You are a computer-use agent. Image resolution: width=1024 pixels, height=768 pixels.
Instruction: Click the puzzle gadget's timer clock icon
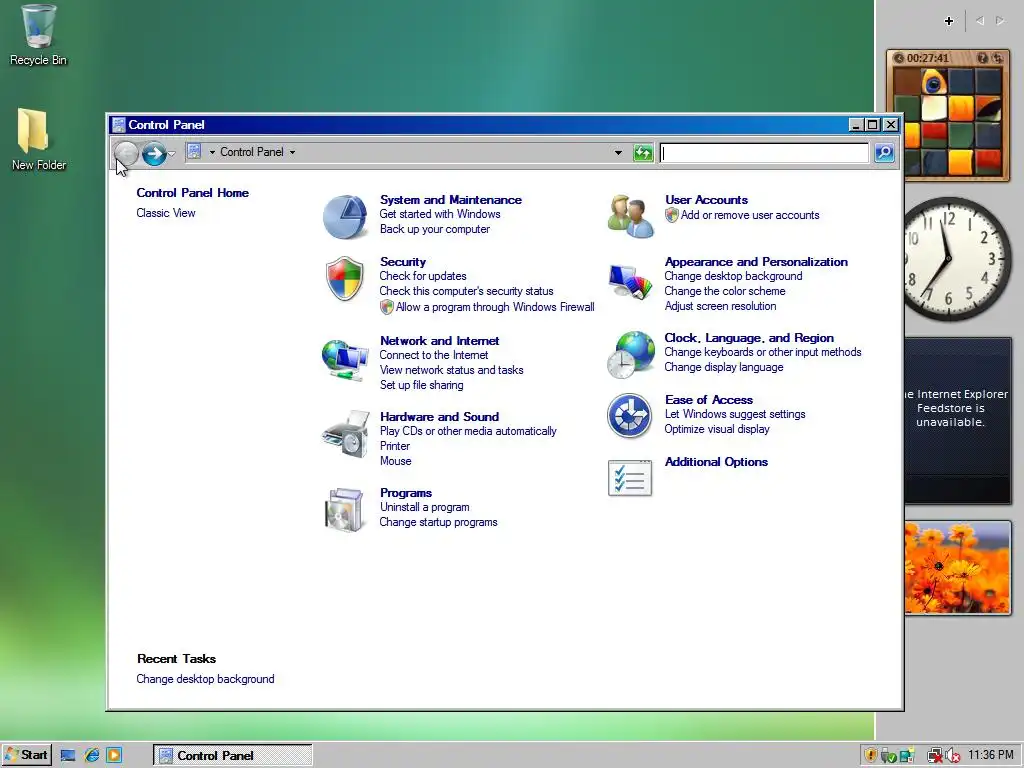click(899, 58)
